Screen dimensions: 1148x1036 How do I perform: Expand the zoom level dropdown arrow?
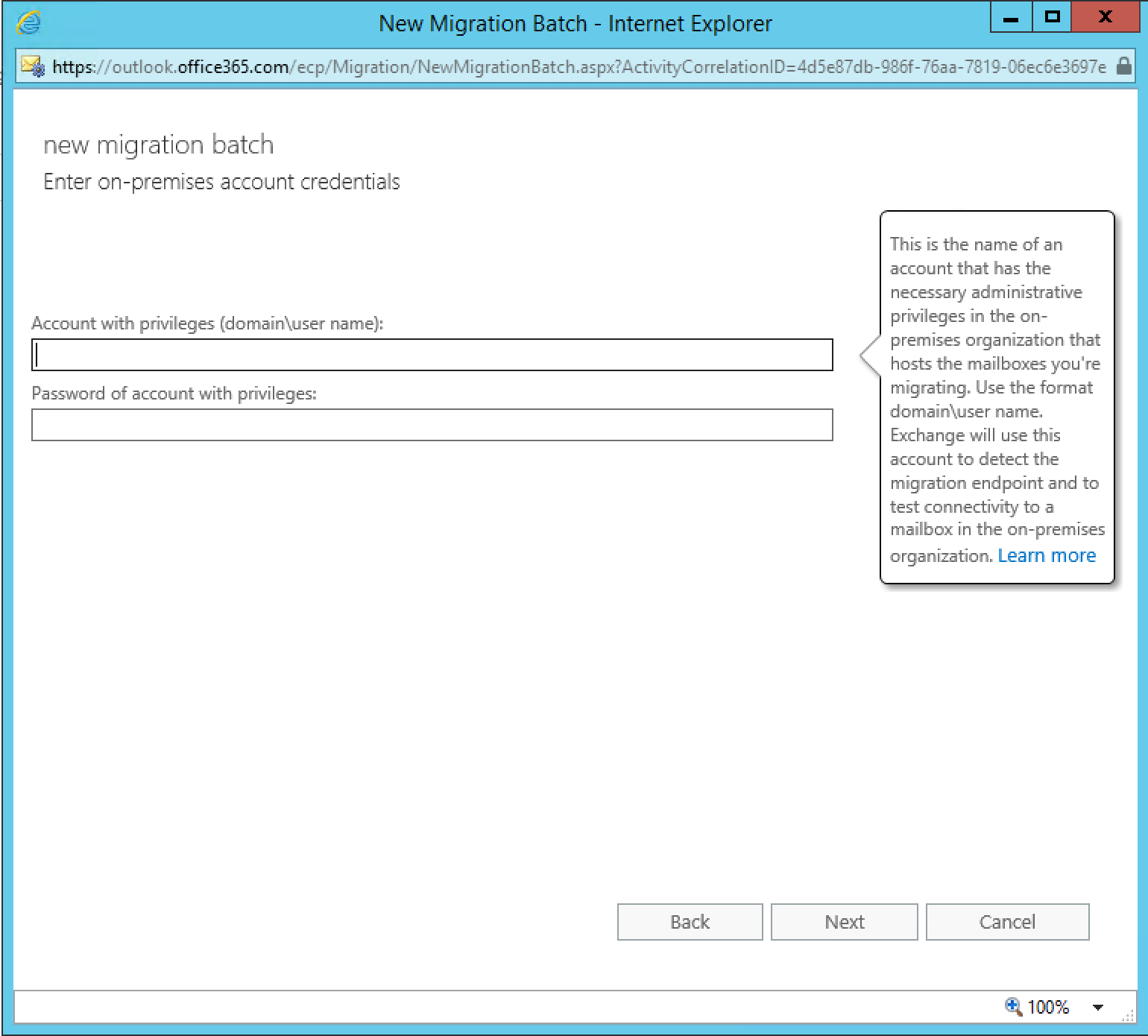[1097, 1008]
